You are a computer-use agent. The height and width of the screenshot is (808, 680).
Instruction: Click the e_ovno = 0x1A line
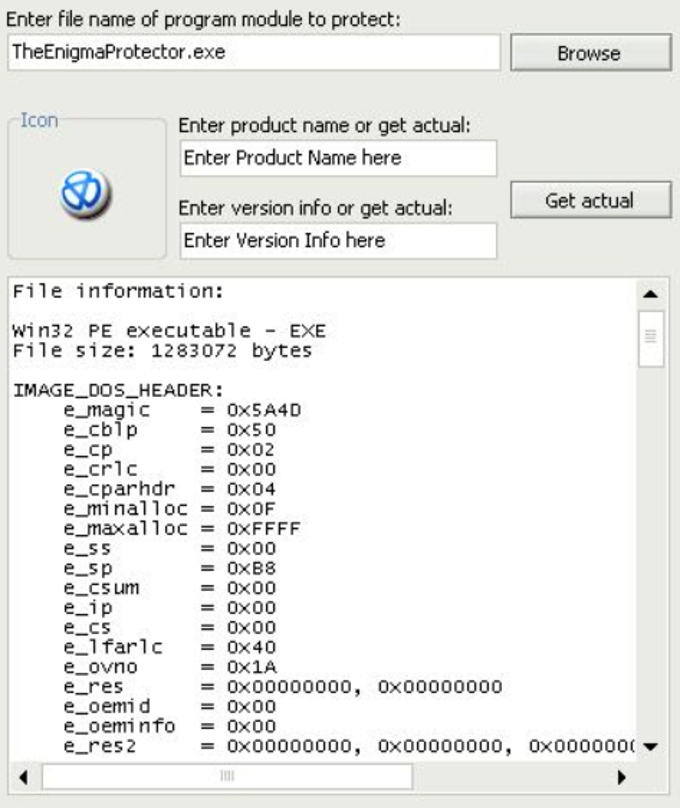[x=170, y=667]
